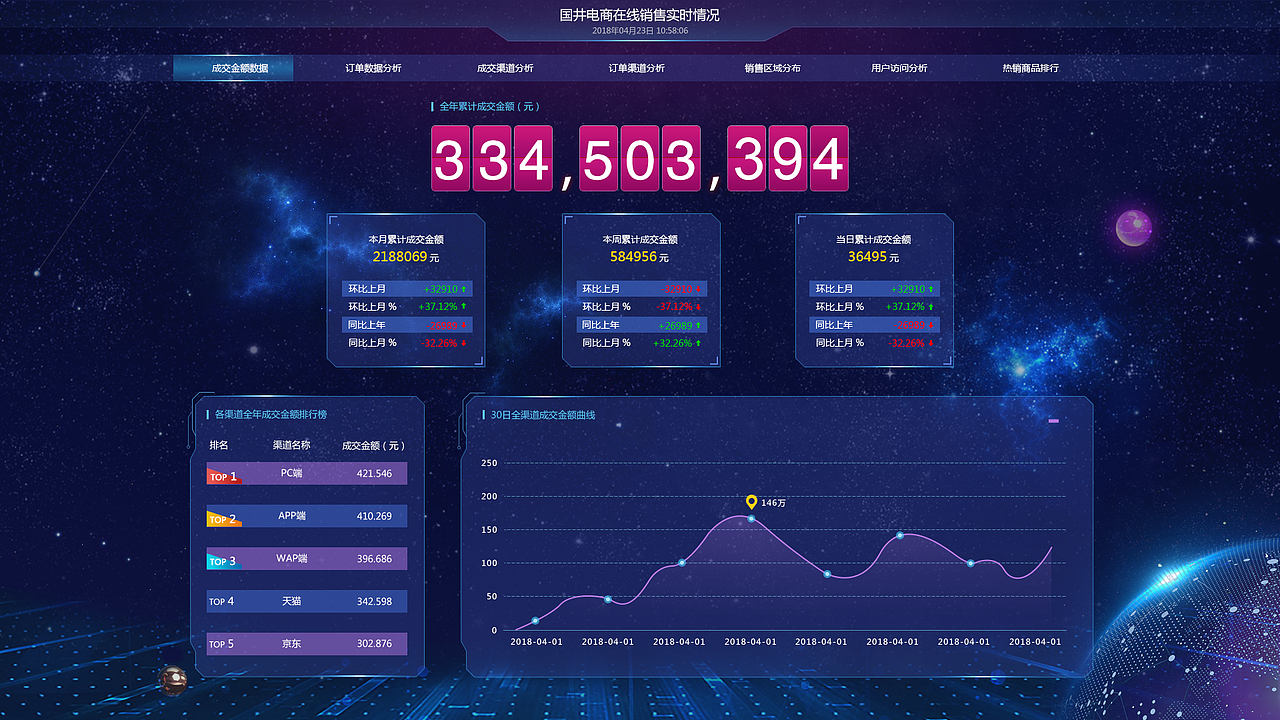The width and height of the screenshot is (1280, 720).
Task: Open the 热销商品排行 tab
Action: coord(1031,68)
